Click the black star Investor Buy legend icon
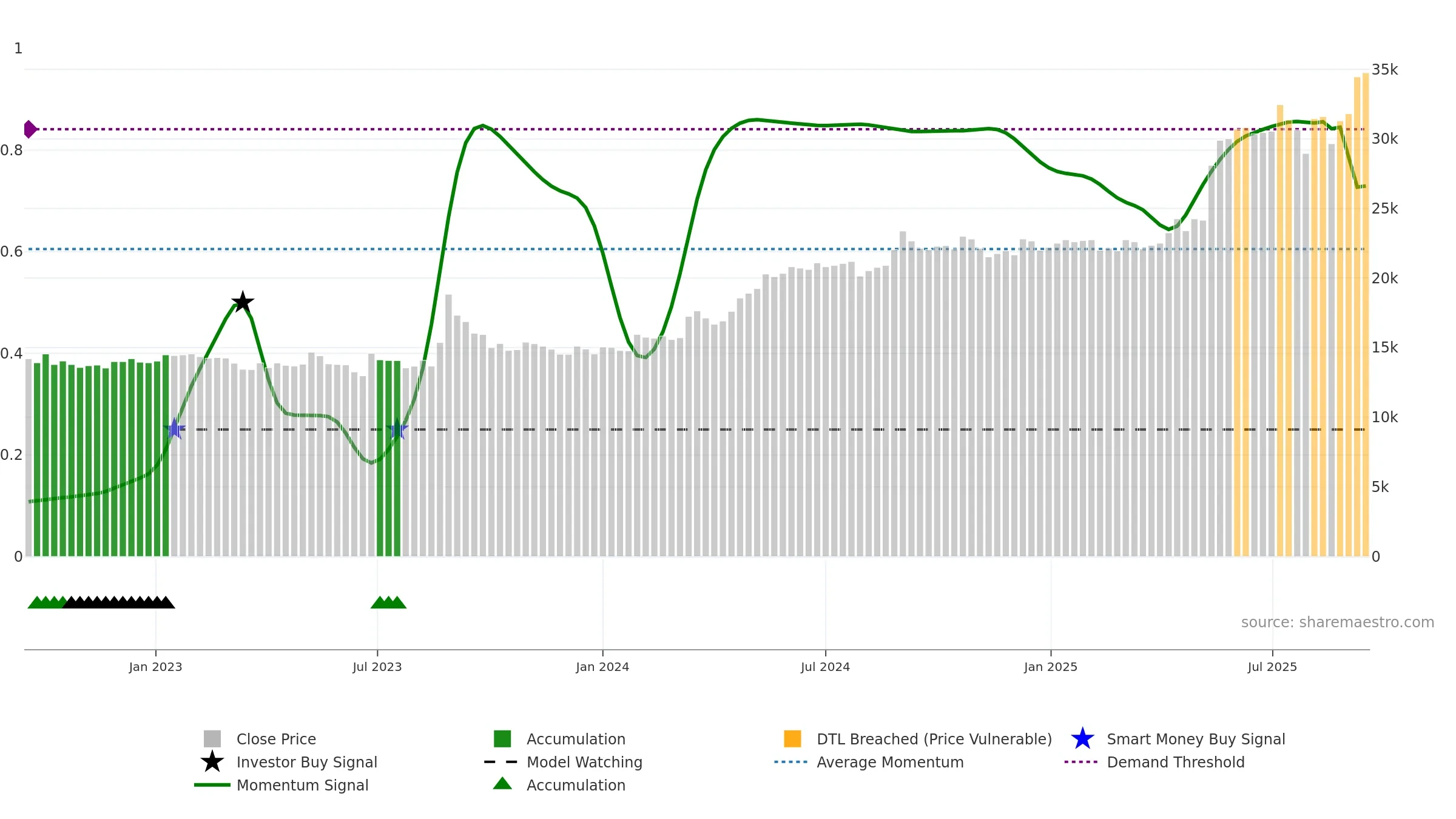The width and height of the screenshot is (1456, 819). click(212, 762)
